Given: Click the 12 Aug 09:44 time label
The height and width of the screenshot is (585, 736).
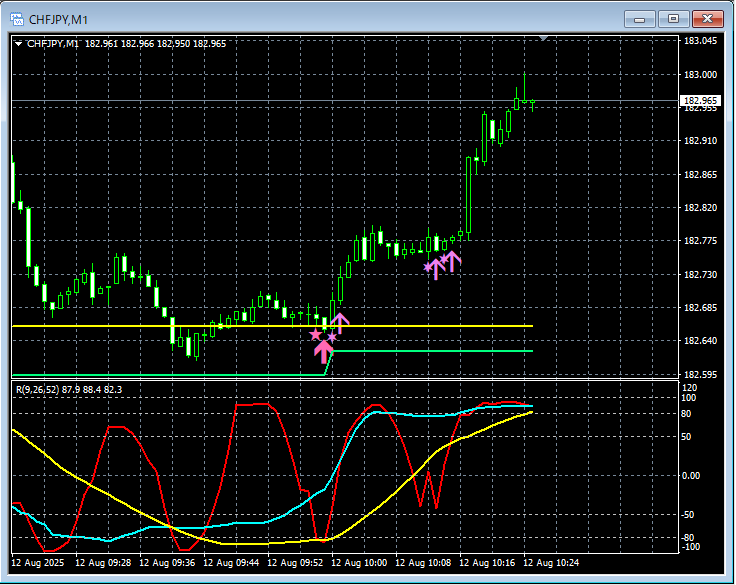Looking at the screenshot, I should tap(231, 562).
